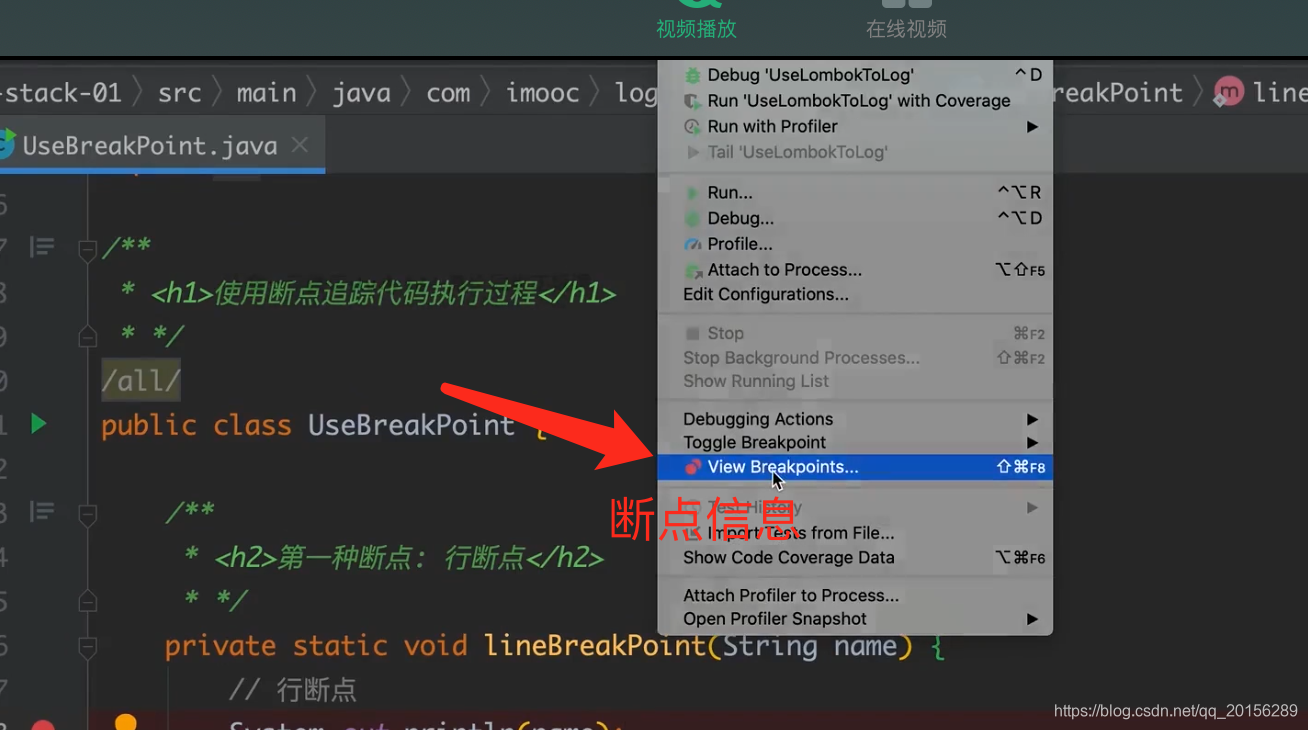This screenshot has height=730, width=1308.
Task: Collapse the class Javadoc comment fold
Action: (87, 248)
